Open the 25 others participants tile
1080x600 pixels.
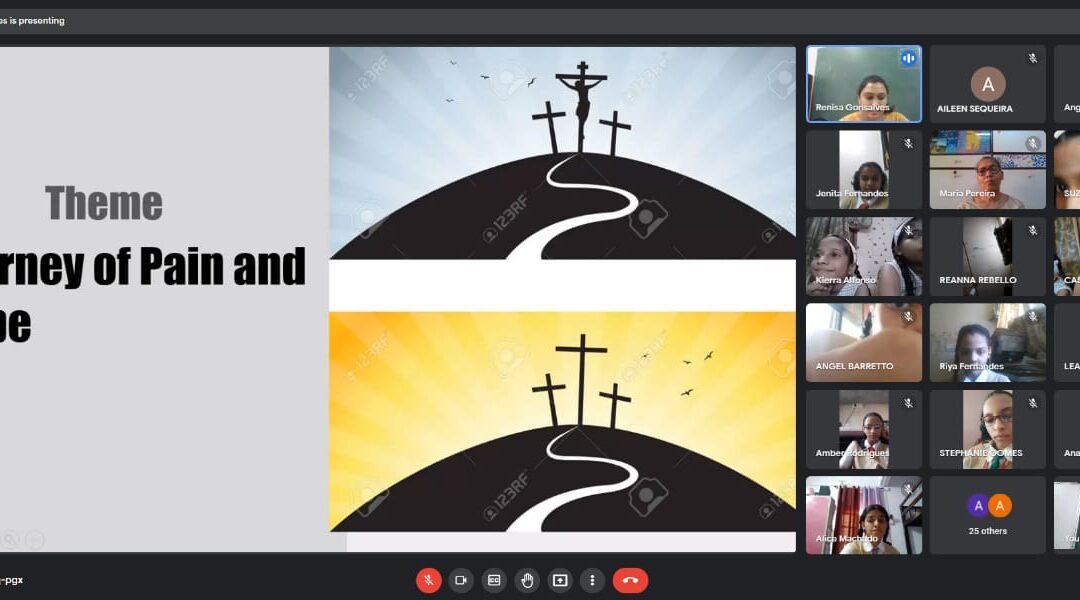click(x=988, y=515)
